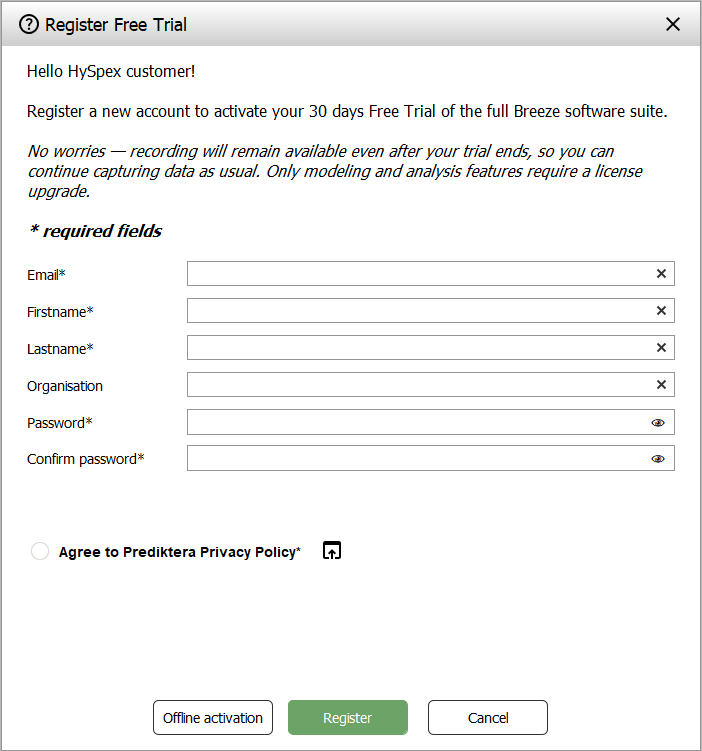Cancel the registration dialog
Viewport: 702px width, 751px height.
tap(488, 718)
